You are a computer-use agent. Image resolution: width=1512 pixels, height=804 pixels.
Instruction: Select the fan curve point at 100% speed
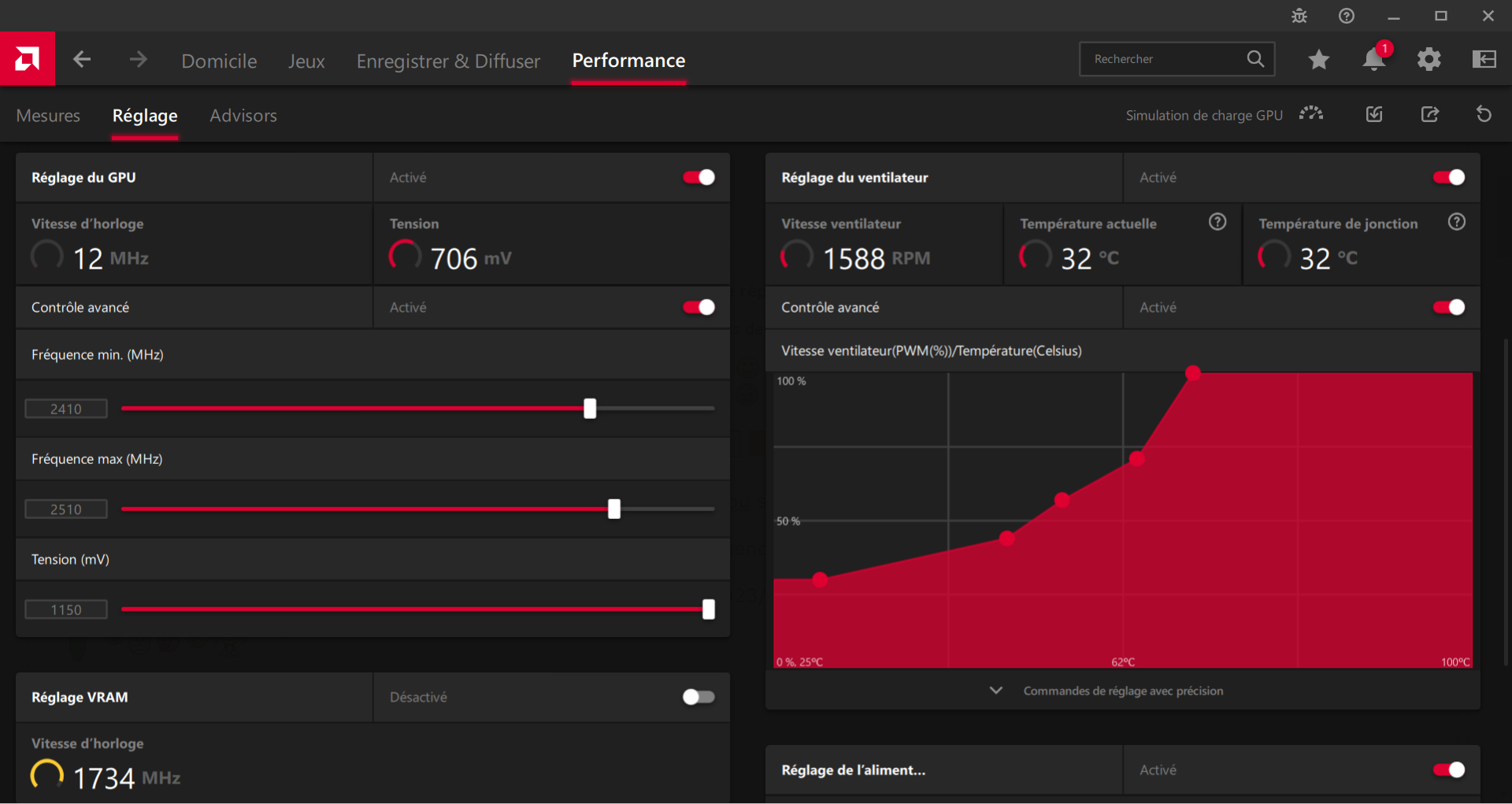coord(1193,373)
